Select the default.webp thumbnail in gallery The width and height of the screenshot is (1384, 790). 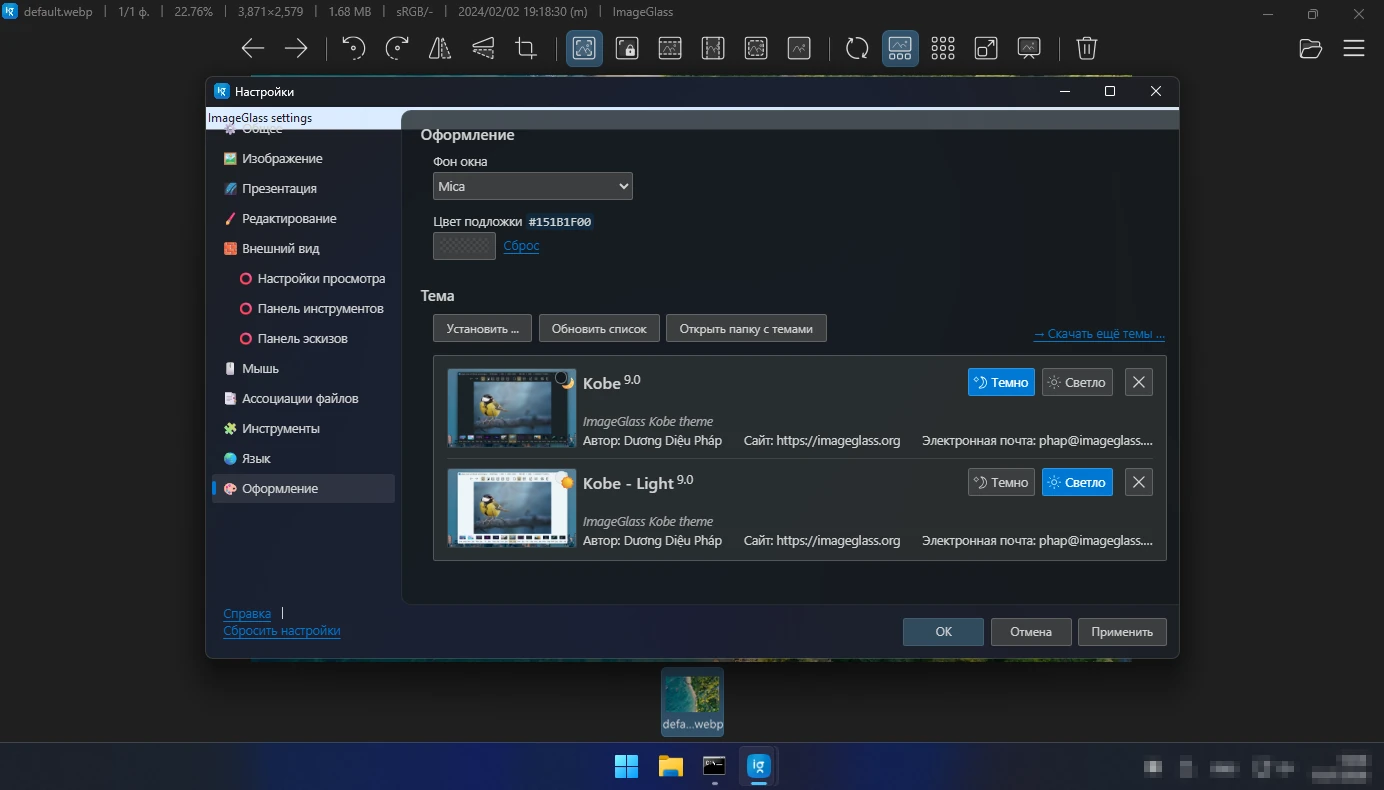pos(692,702)
